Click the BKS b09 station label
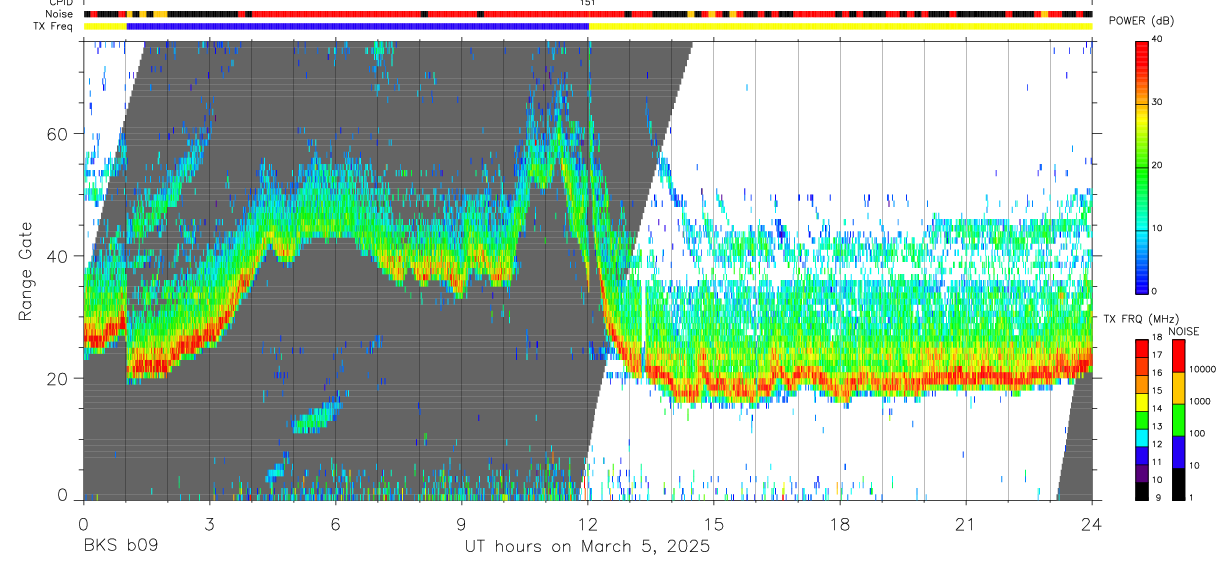This screenshot has height=567, width=1228. [120, 547]
